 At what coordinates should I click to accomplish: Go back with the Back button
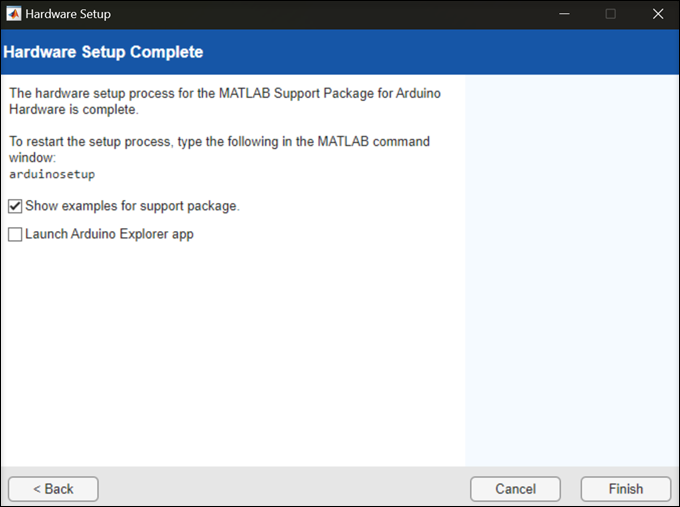53,489
